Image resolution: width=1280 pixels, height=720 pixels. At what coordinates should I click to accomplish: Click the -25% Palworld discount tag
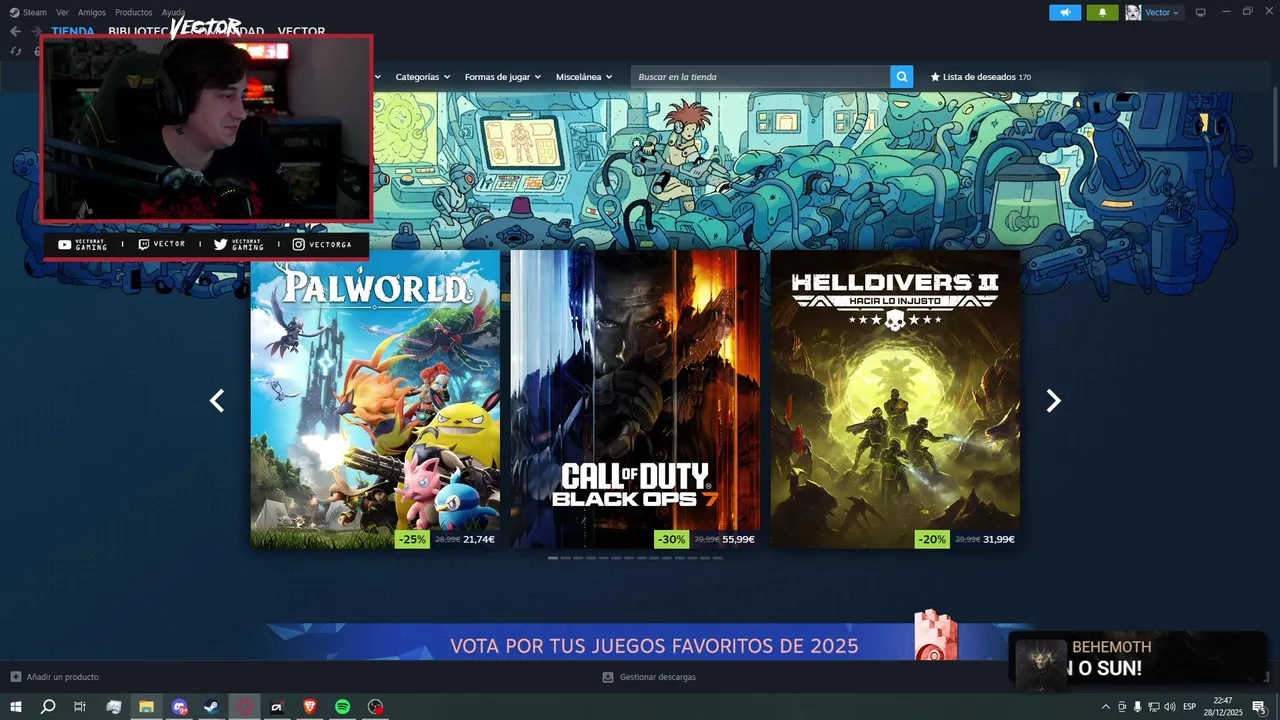pyautogui.click(x=412, y=539)
